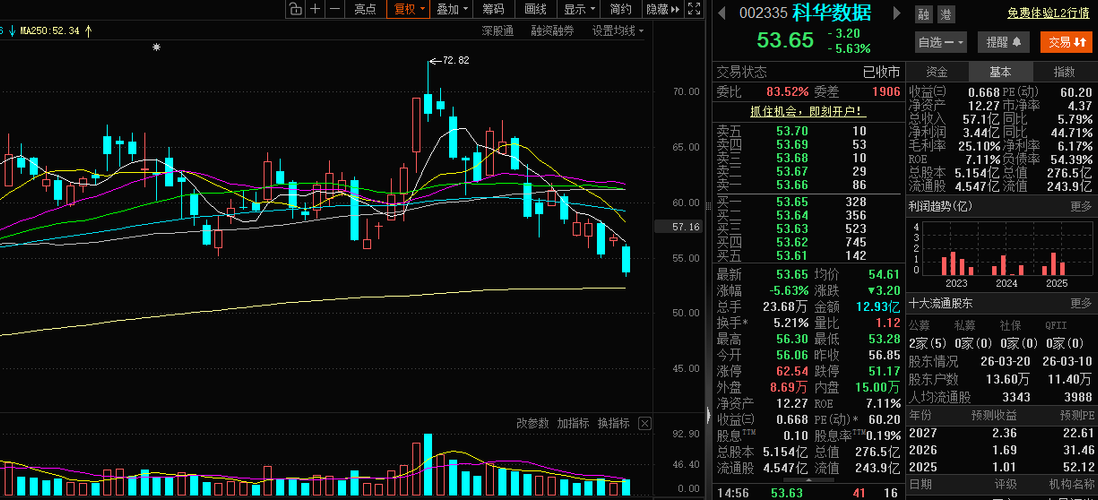Open the 免费体验L2行情 link
This screenshot has height=500, width=1098.
(1048, 14)
